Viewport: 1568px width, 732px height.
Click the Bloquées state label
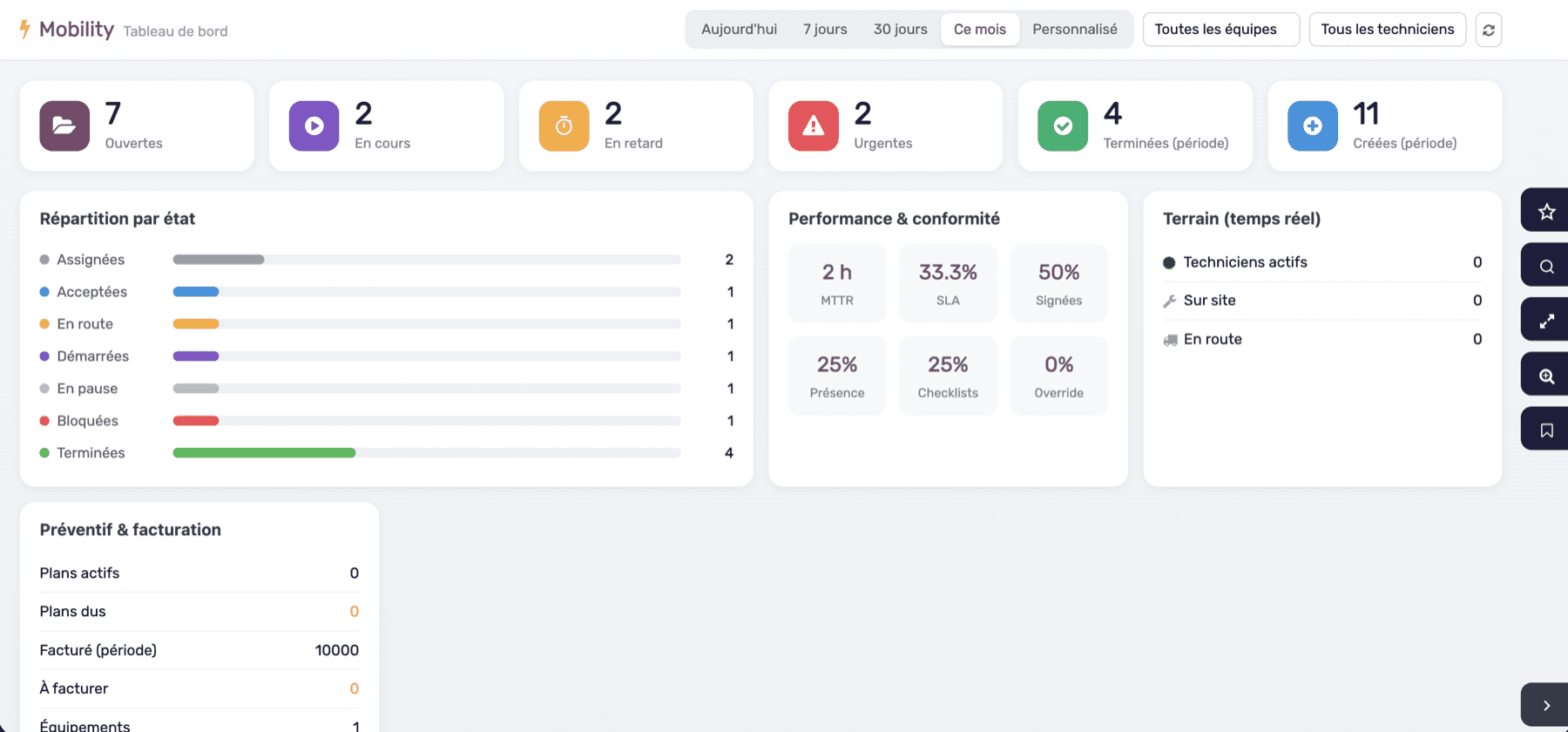coord(87,421)
